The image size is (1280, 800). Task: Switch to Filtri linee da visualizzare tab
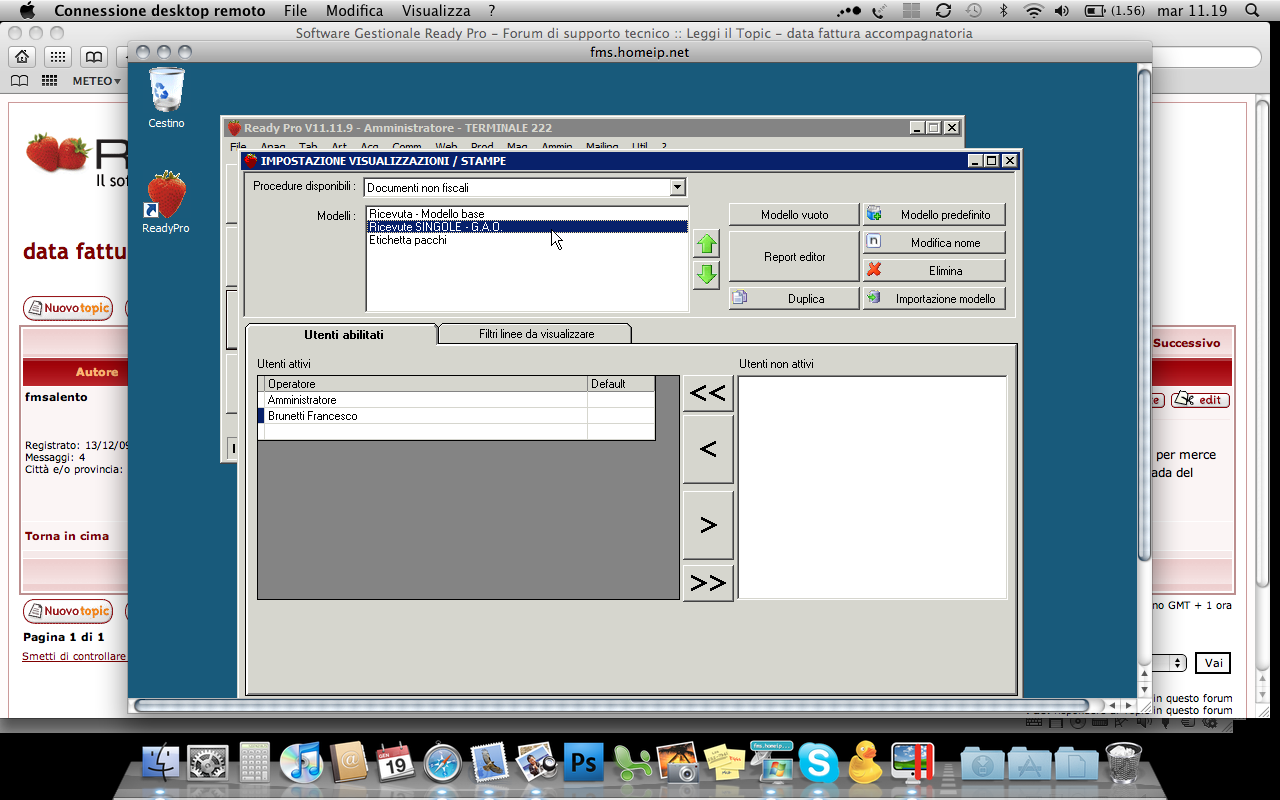coord(536,334)
